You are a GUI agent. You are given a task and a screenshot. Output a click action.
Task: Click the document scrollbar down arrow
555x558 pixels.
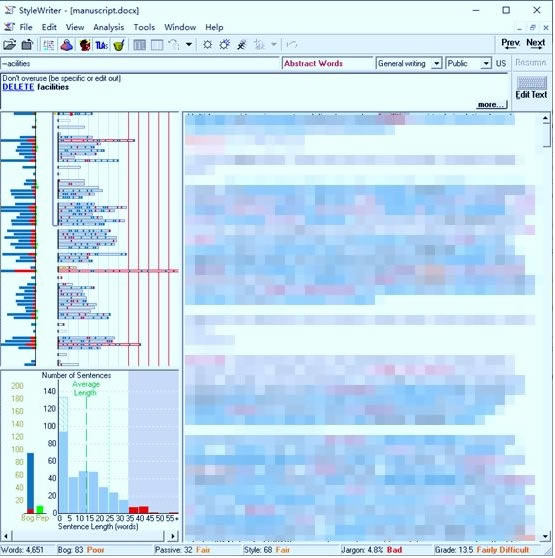click(545, 536)
